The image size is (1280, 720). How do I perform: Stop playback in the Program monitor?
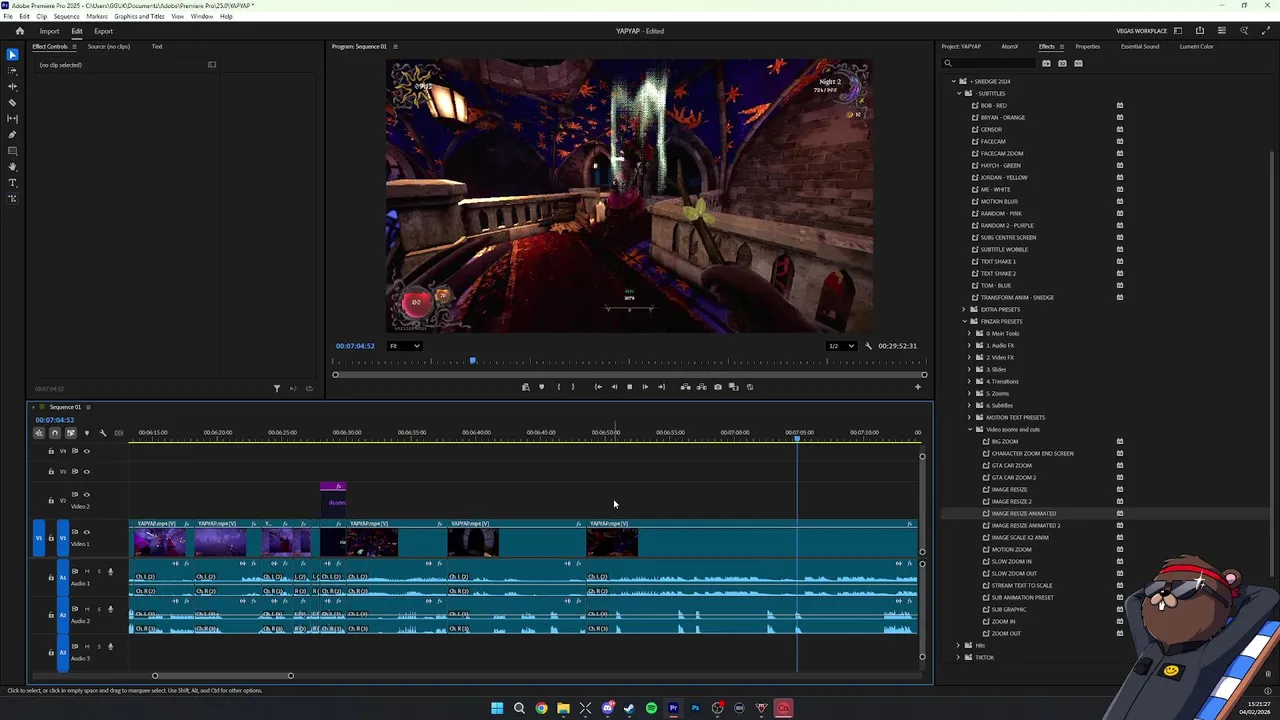coord(629,387)
